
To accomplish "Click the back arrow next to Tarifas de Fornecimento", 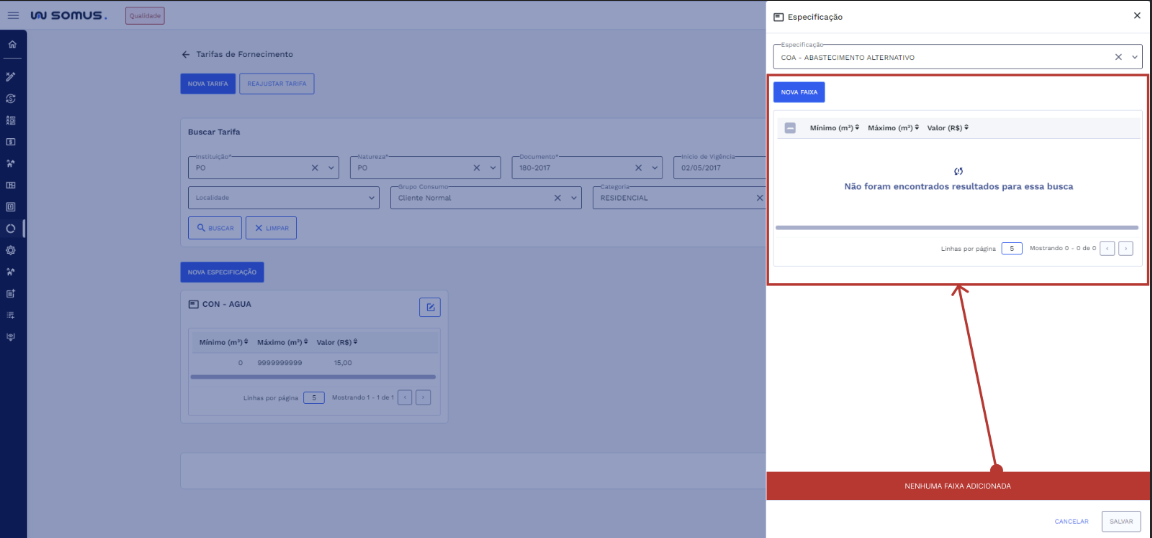I will click(x=185, y=54).
